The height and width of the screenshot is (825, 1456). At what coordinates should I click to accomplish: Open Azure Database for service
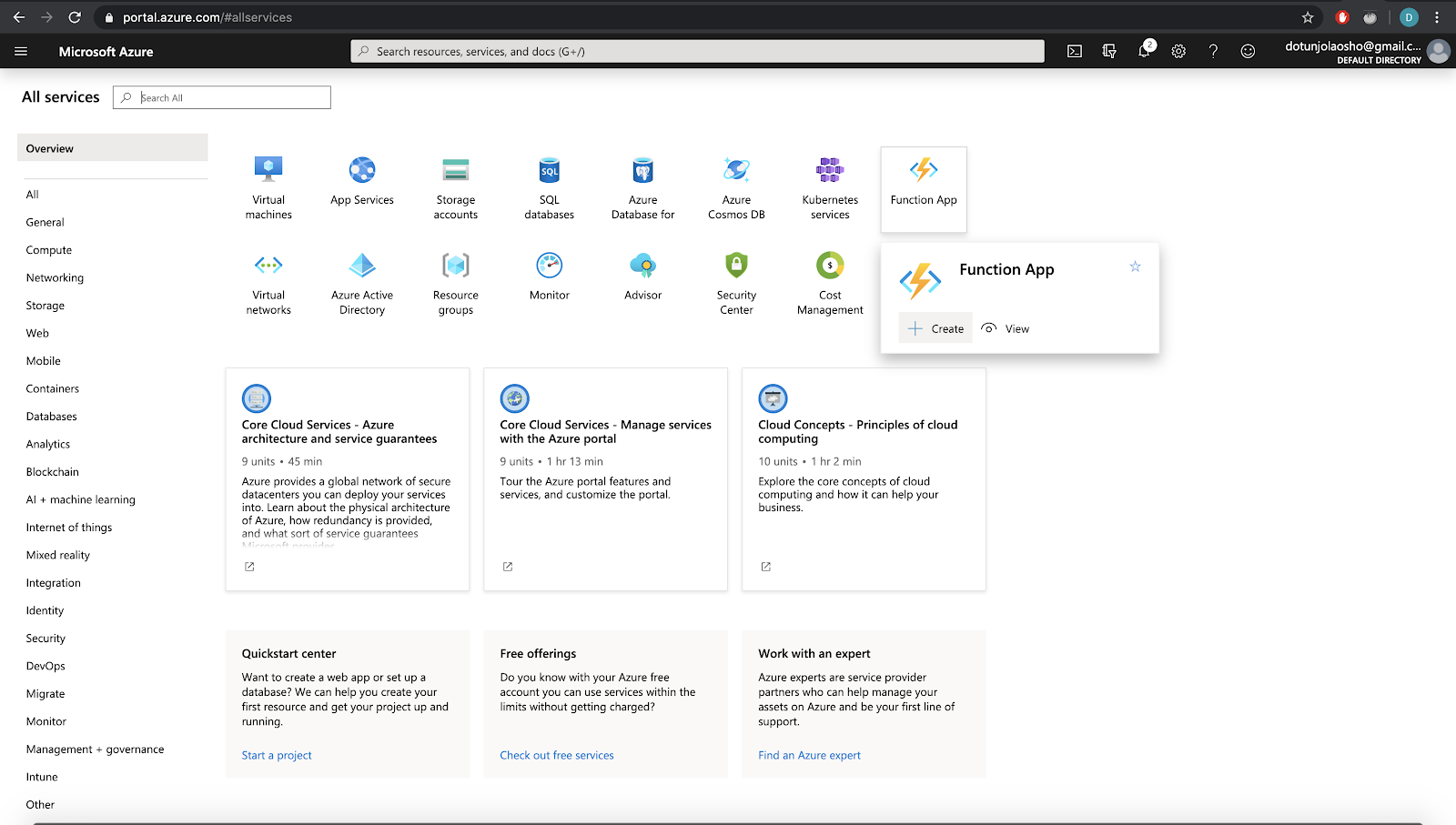tap(642, 188)
